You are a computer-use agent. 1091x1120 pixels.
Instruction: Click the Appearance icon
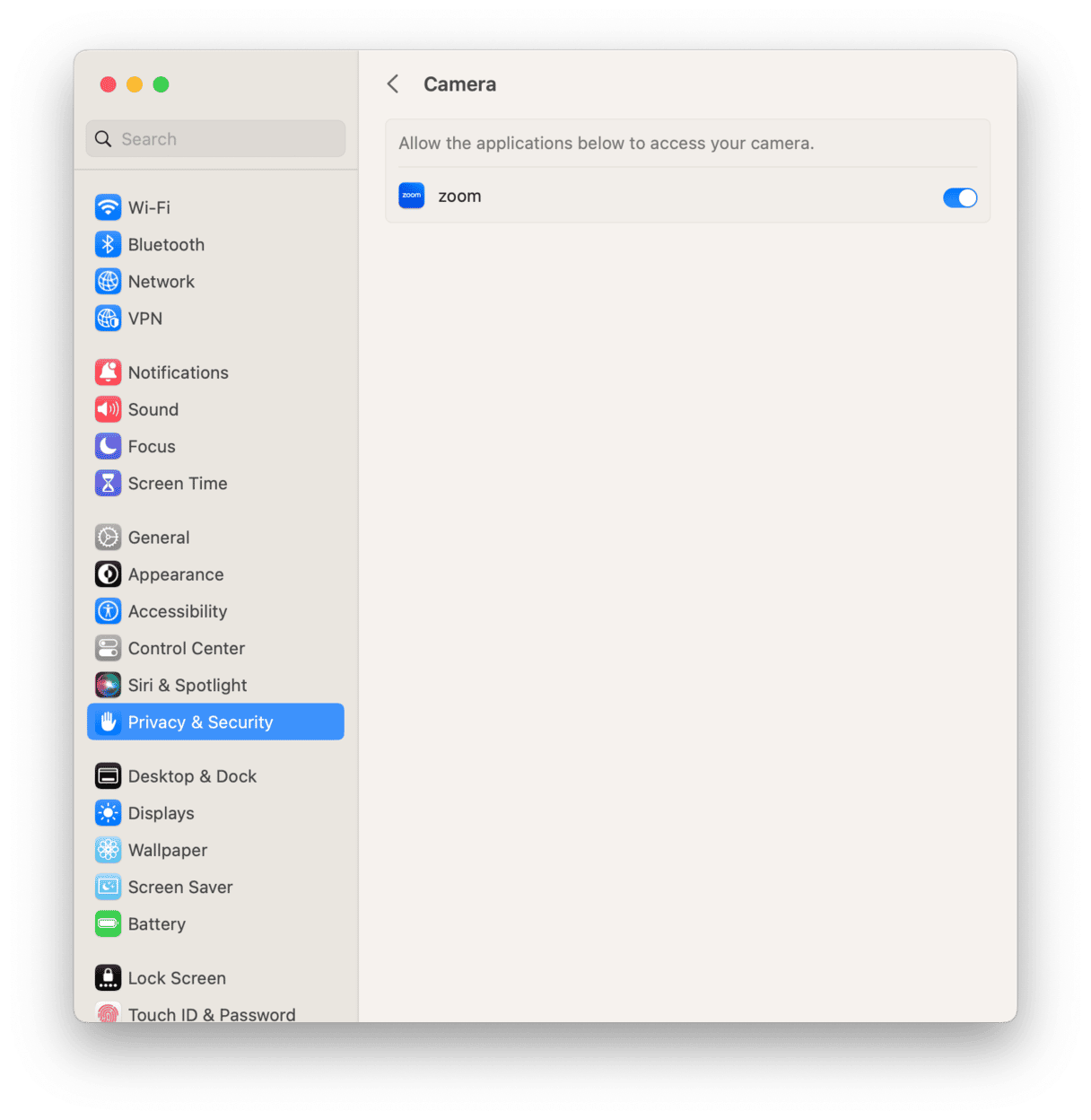coord(108,574)
